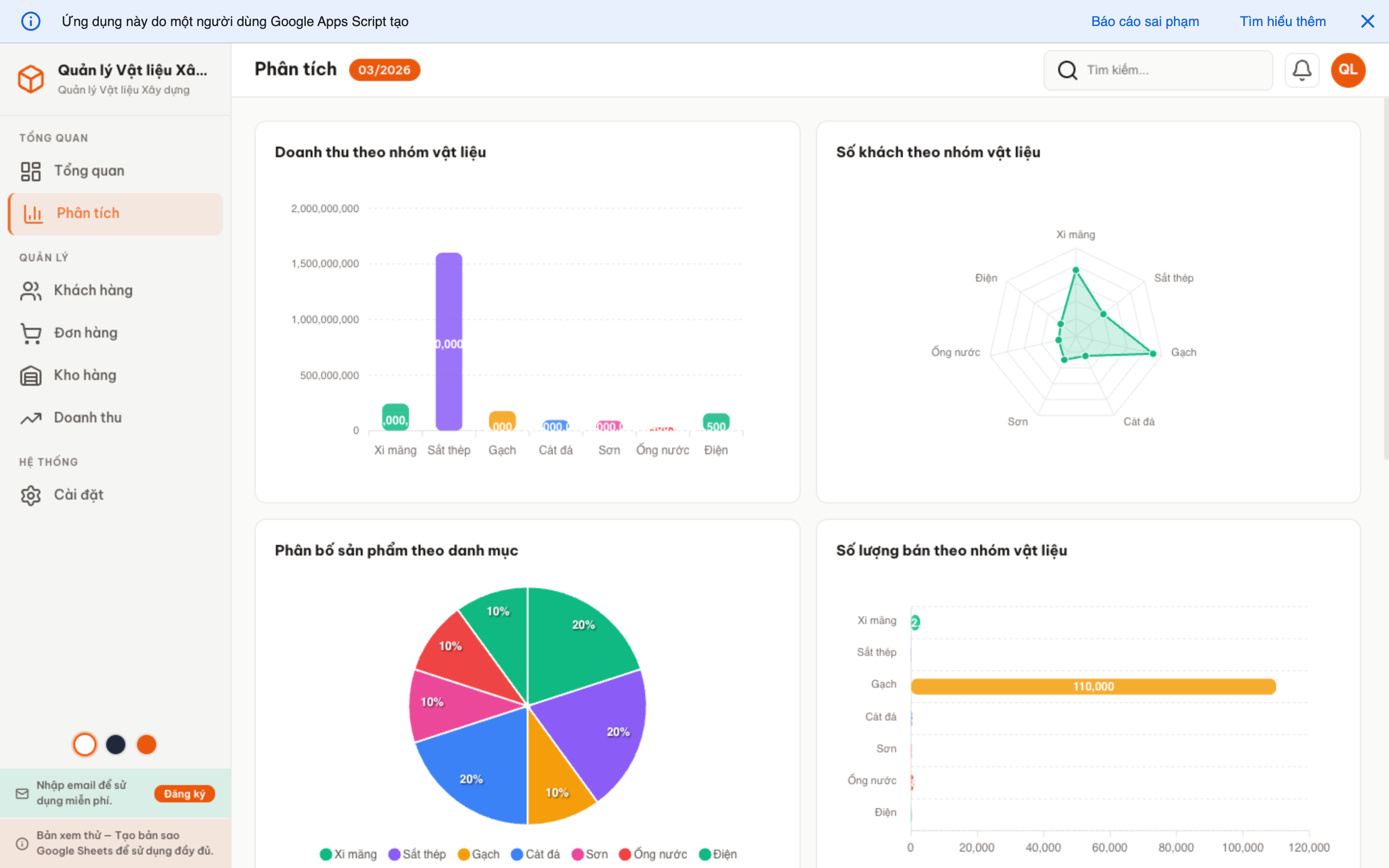Click the Cài đặt gear icon
Screen dimensions: 1389x868
click(x=30, y=495)
